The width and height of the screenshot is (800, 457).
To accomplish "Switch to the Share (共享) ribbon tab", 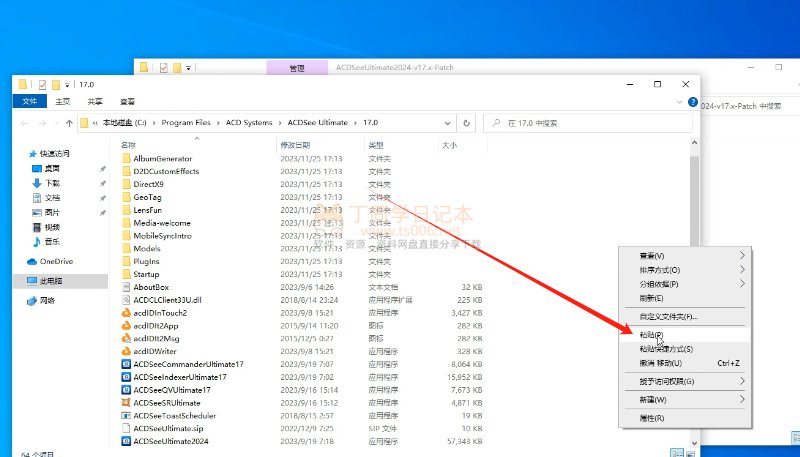I will pos(94,101).
